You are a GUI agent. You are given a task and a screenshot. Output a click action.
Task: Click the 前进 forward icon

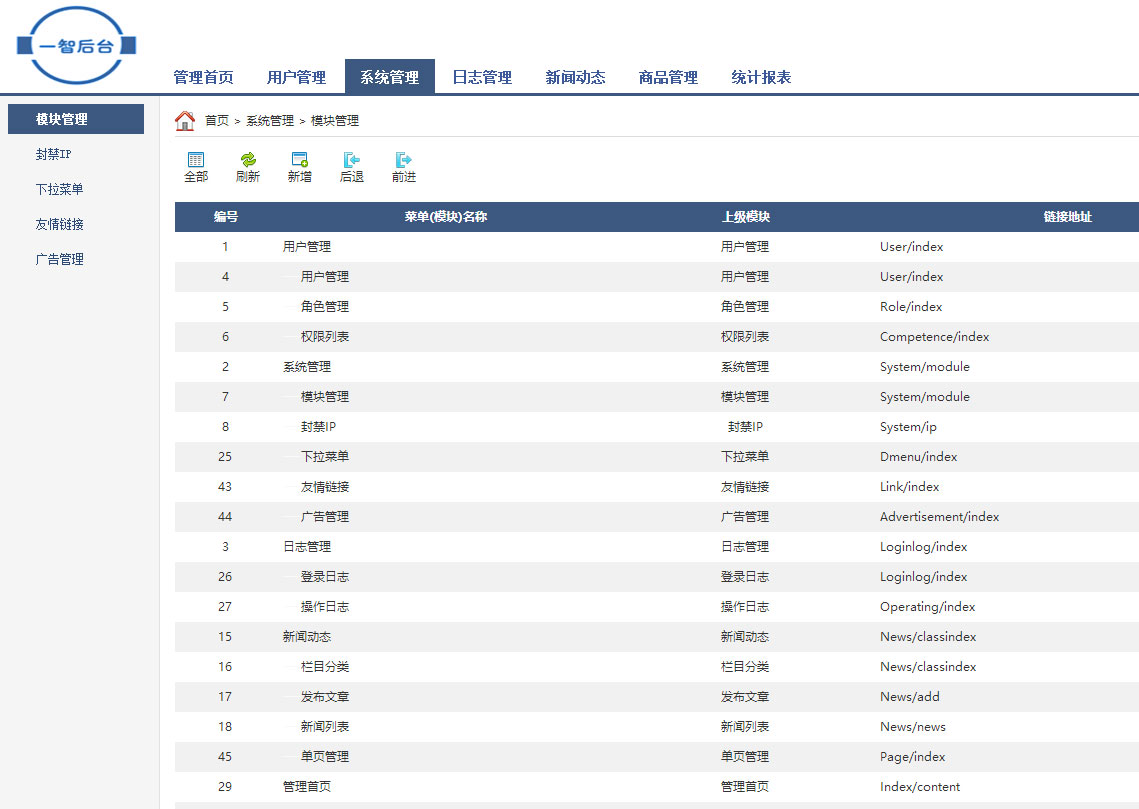pos(403,160)
